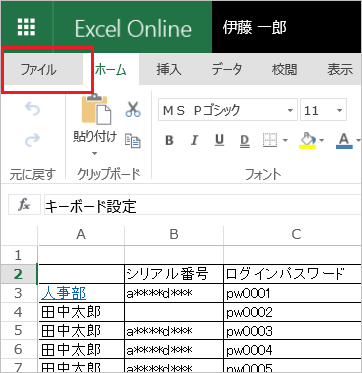Select row 3 header
Screen dimensions: 362x373
[19, 293]
